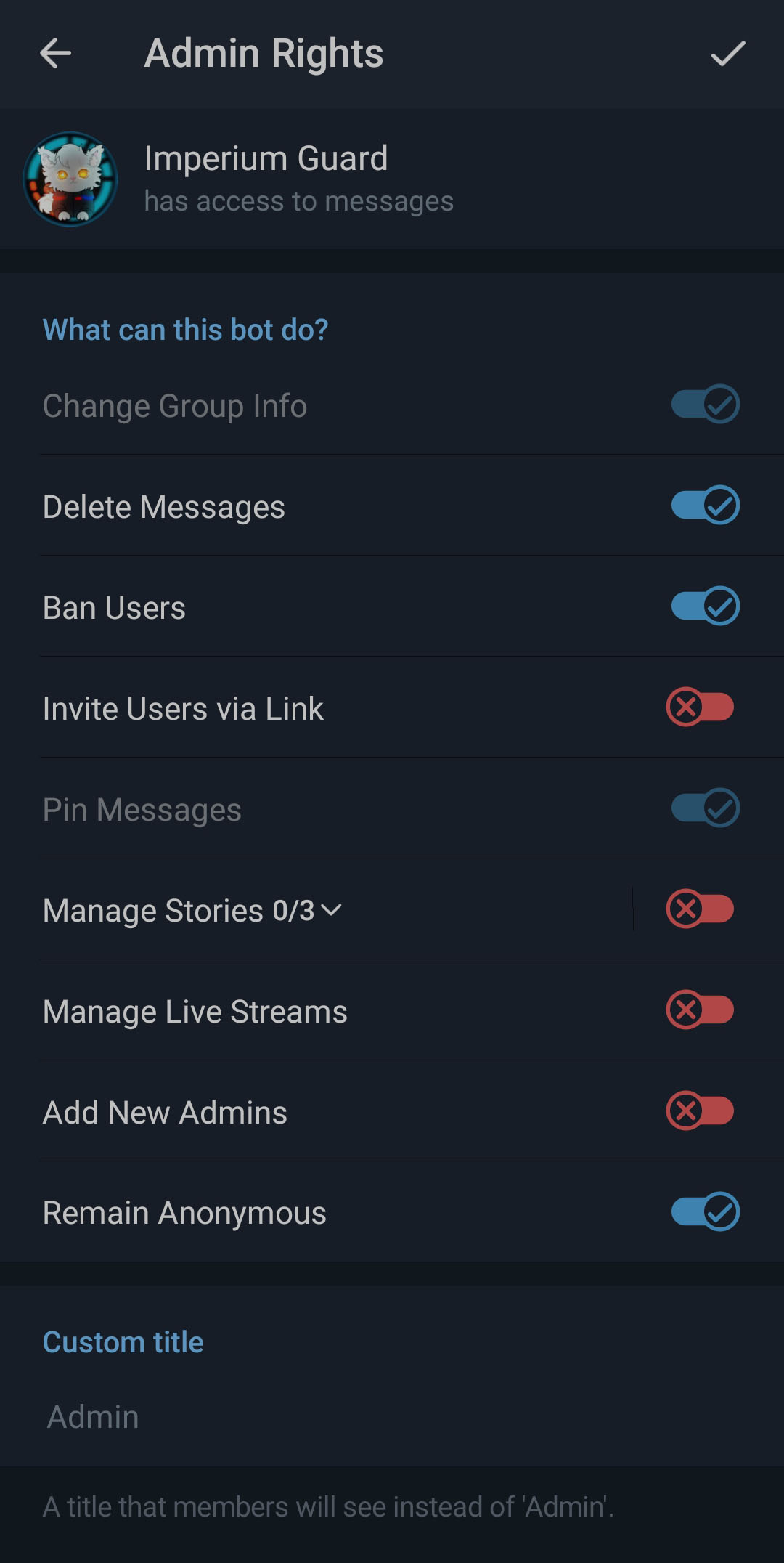784x1563 pixels.
Task: Expand the Manage Stories 0/3 chevron
Action: point(331,910)
